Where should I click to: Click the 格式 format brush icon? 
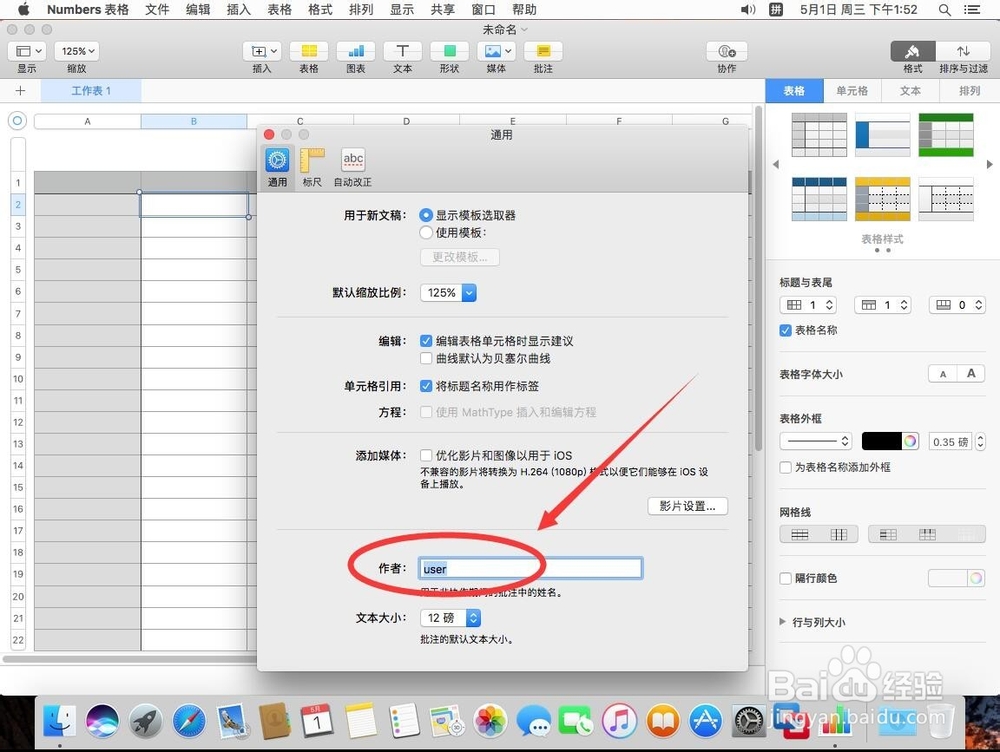pyautogui.click(x=912, y=51)
